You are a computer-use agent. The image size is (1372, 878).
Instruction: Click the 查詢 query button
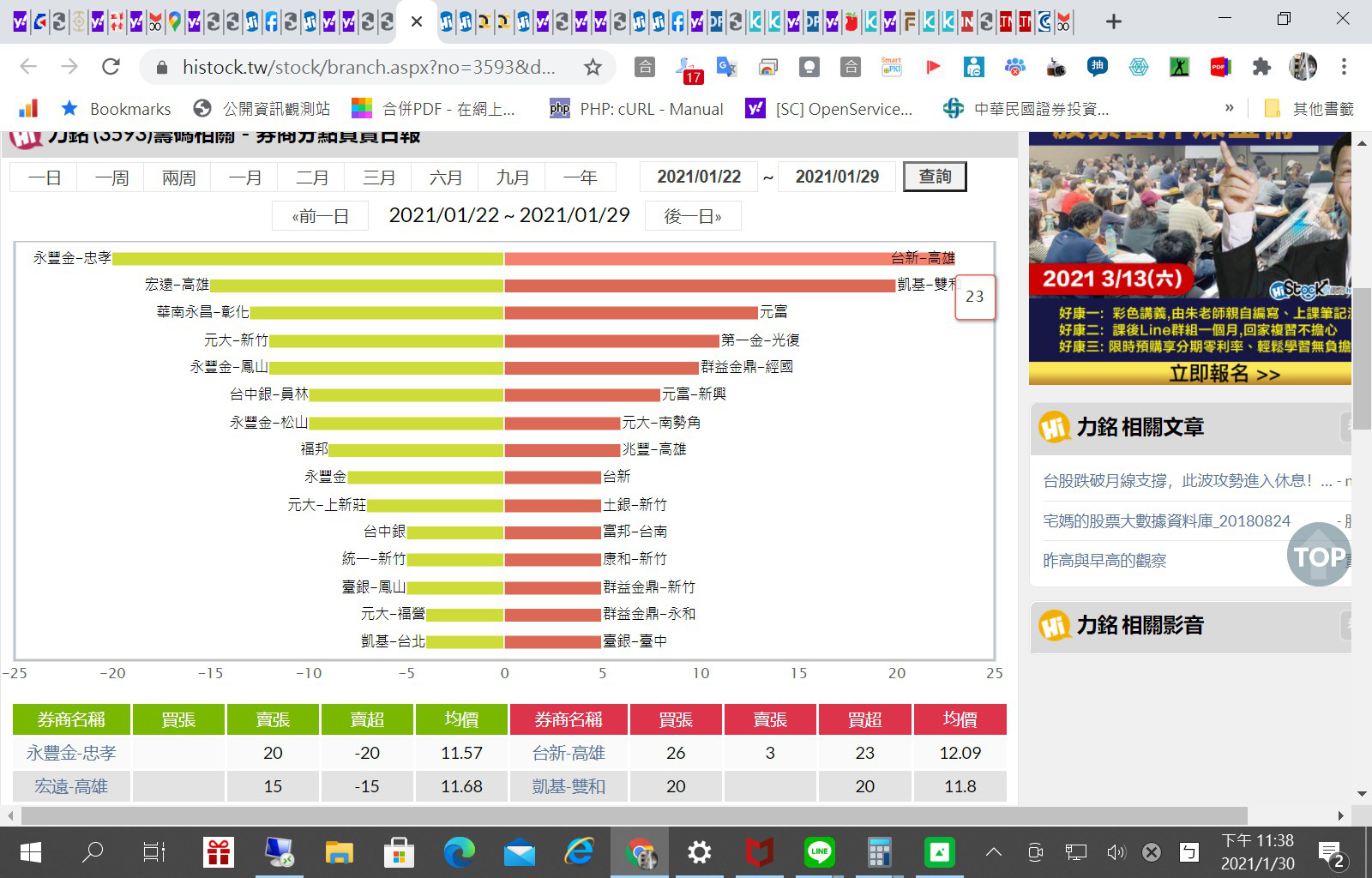[x=935, y=177]
